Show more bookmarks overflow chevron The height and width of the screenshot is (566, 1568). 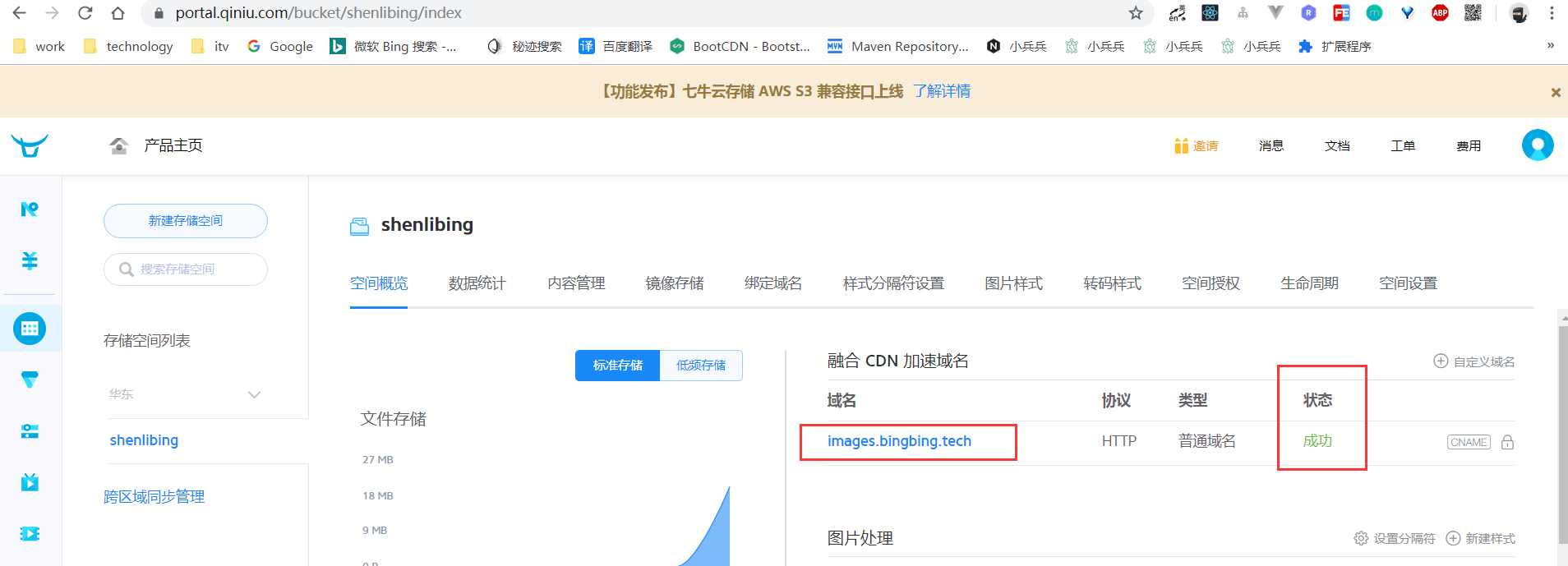[1551, 45]
